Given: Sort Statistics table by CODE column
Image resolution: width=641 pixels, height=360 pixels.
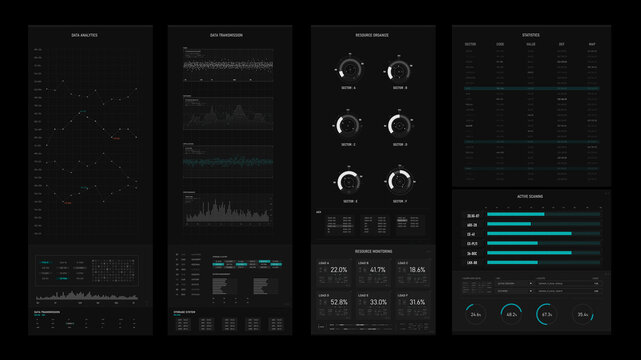Looking at the screenshot, I should coord(500,44).
